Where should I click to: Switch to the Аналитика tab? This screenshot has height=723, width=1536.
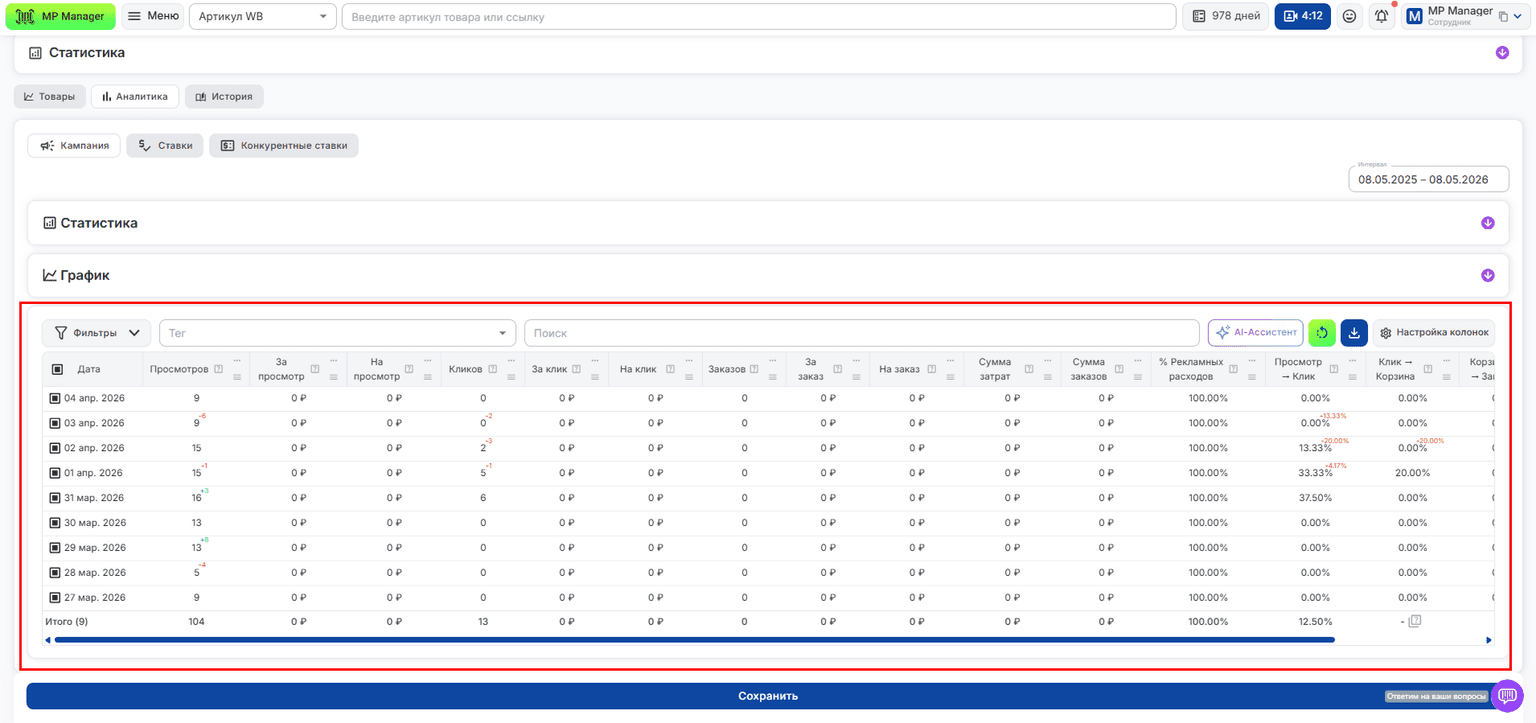(135, 97)
